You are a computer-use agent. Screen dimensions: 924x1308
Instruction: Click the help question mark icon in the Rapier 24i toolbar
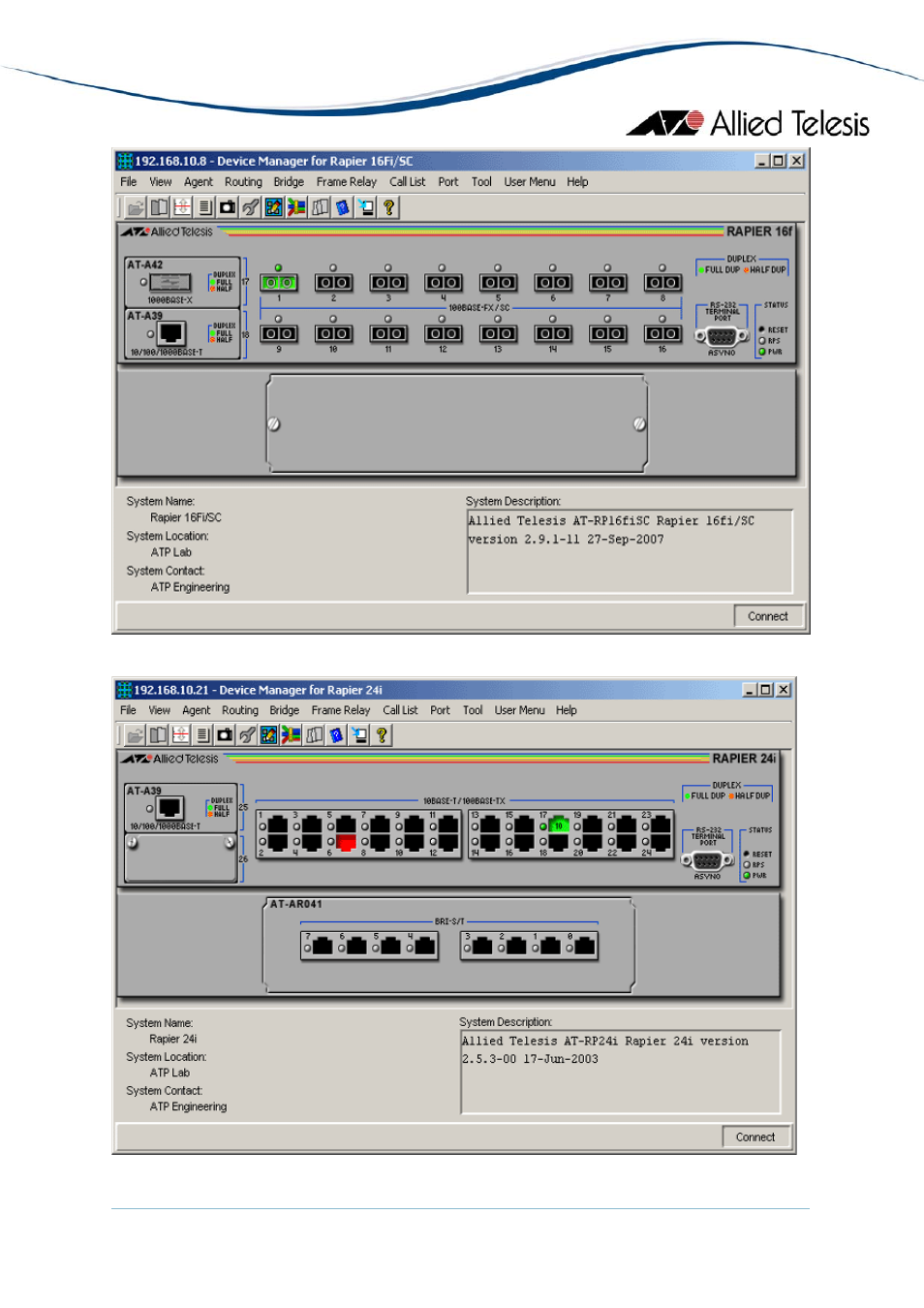pos(382,735)
